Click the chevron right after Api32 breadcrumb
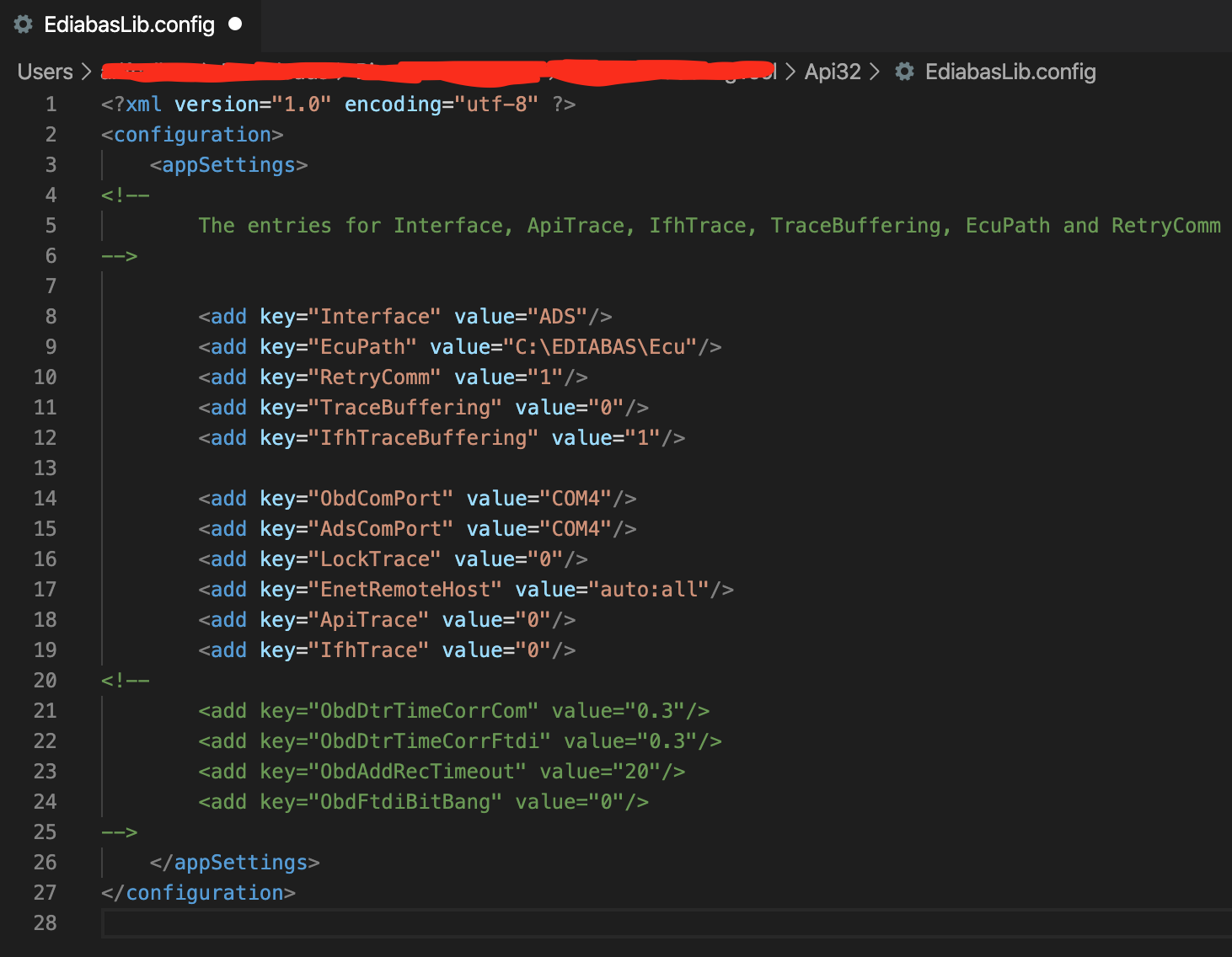Screen dimensions: 1232x957 pos(875,72)
